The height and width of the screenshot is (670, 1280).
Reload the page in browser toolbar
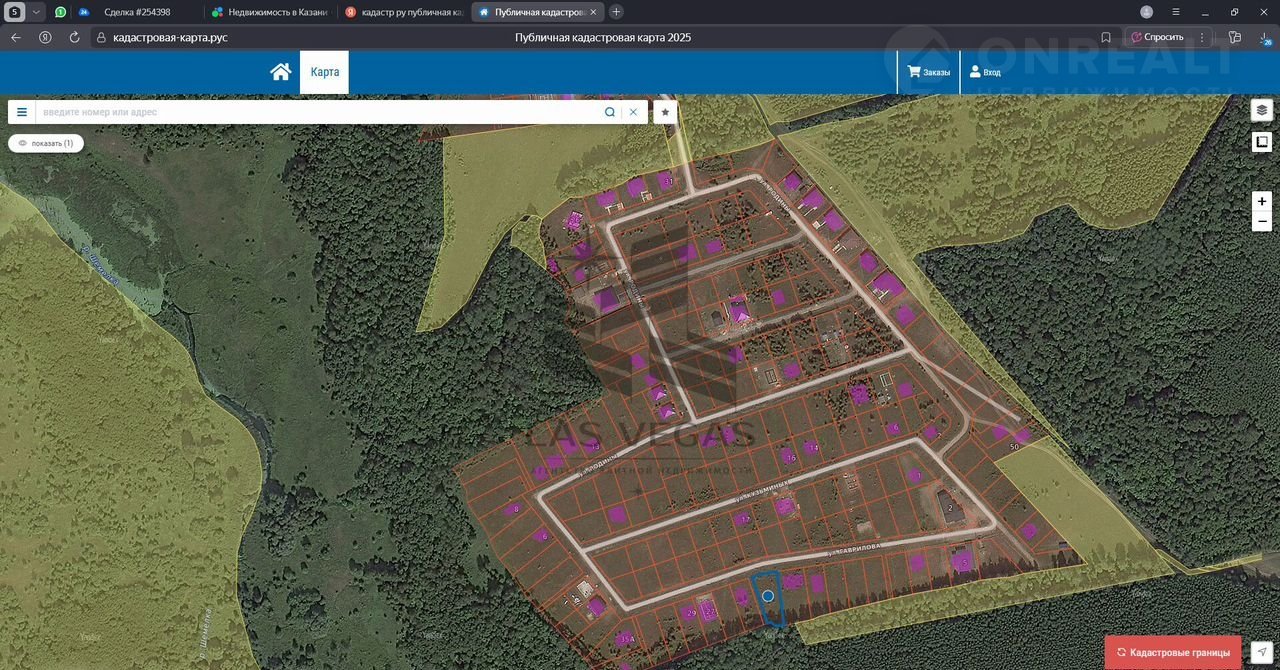pos(74,37)
